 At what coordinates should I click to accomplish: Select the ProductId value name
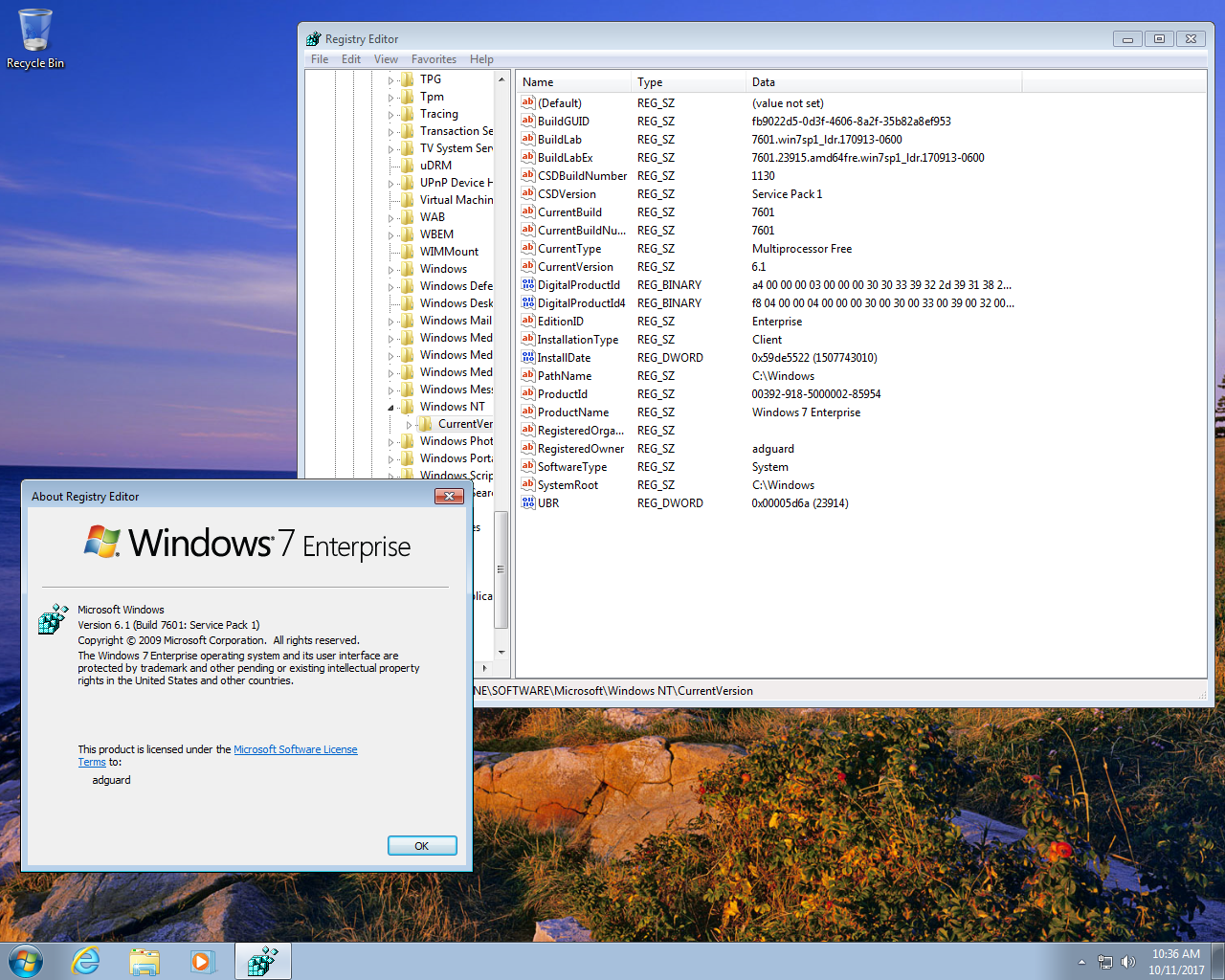point(563,394)
